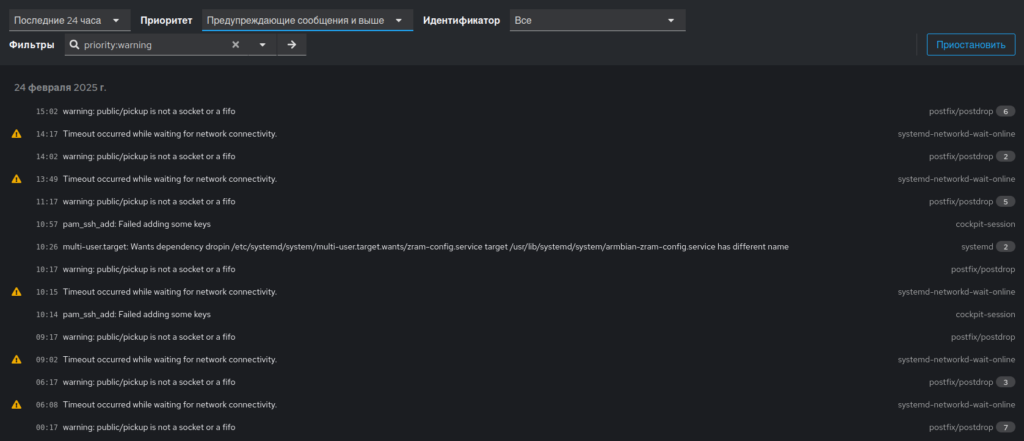
Task: Expand the filter options caret next to search
Action: [263, 45]
